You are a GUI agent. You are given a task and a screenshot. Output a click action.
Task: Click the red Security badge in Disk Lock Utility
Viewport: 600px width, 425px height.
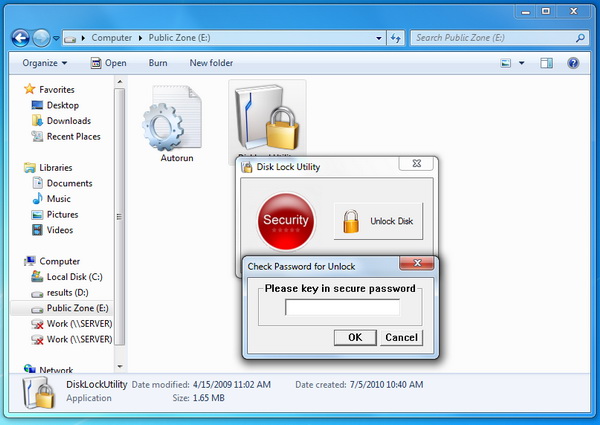(286, 221)
